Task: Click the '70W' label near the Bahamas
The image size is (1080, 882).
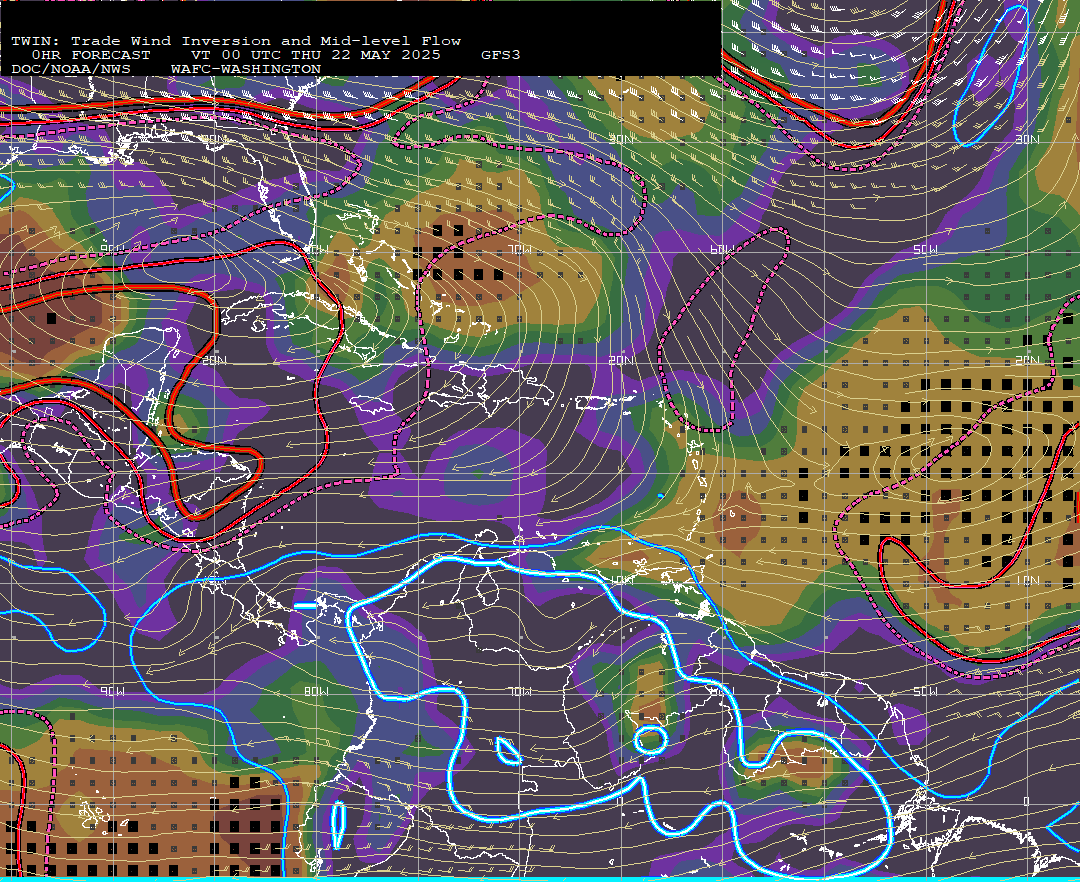Action: (521, 249)
